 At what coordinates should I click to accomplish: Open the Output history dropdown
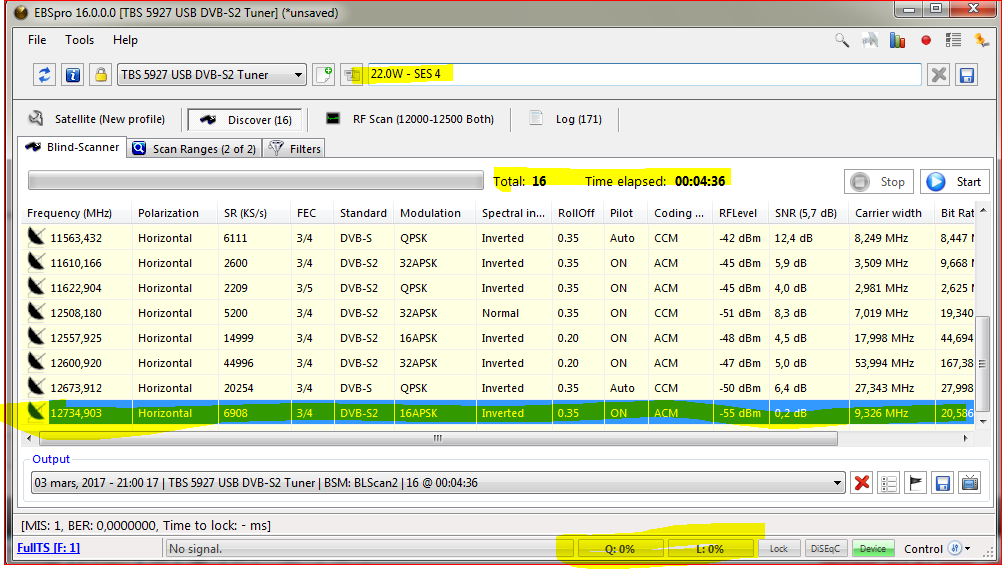[837, 484]
